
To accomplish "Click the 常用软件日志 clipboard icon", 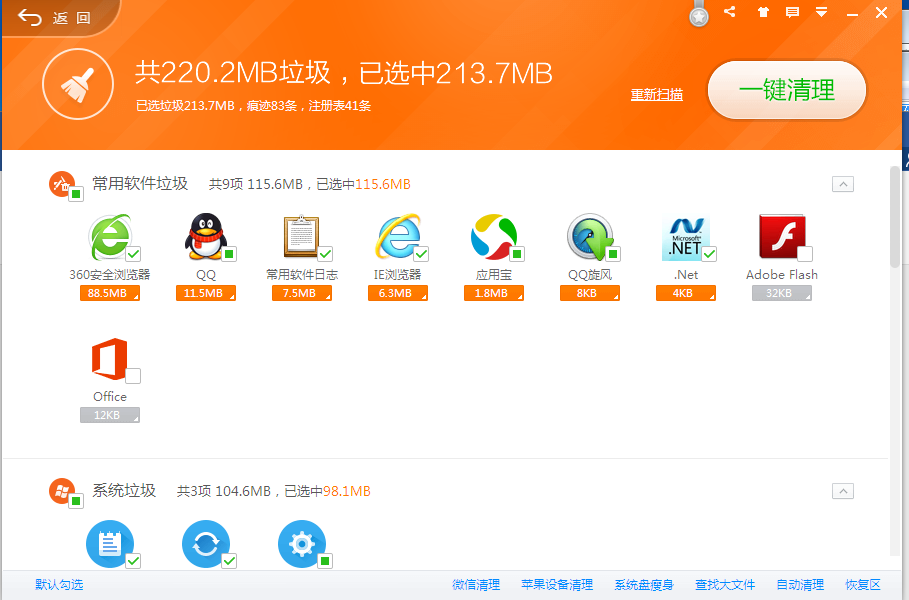I will point(301,237).
